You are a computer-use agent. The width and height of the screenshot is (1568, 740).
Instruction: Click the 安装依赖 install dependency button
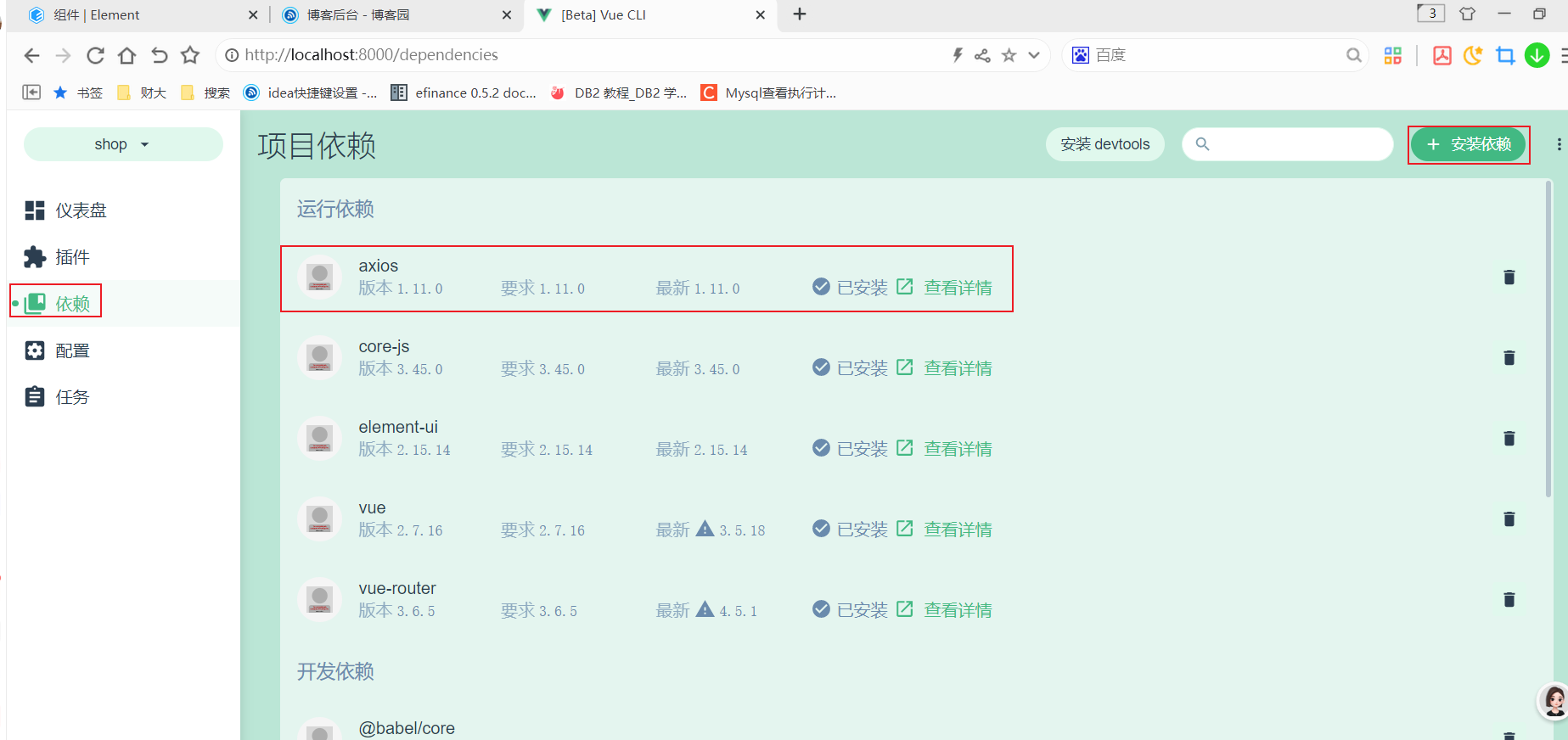(1469, 144)
